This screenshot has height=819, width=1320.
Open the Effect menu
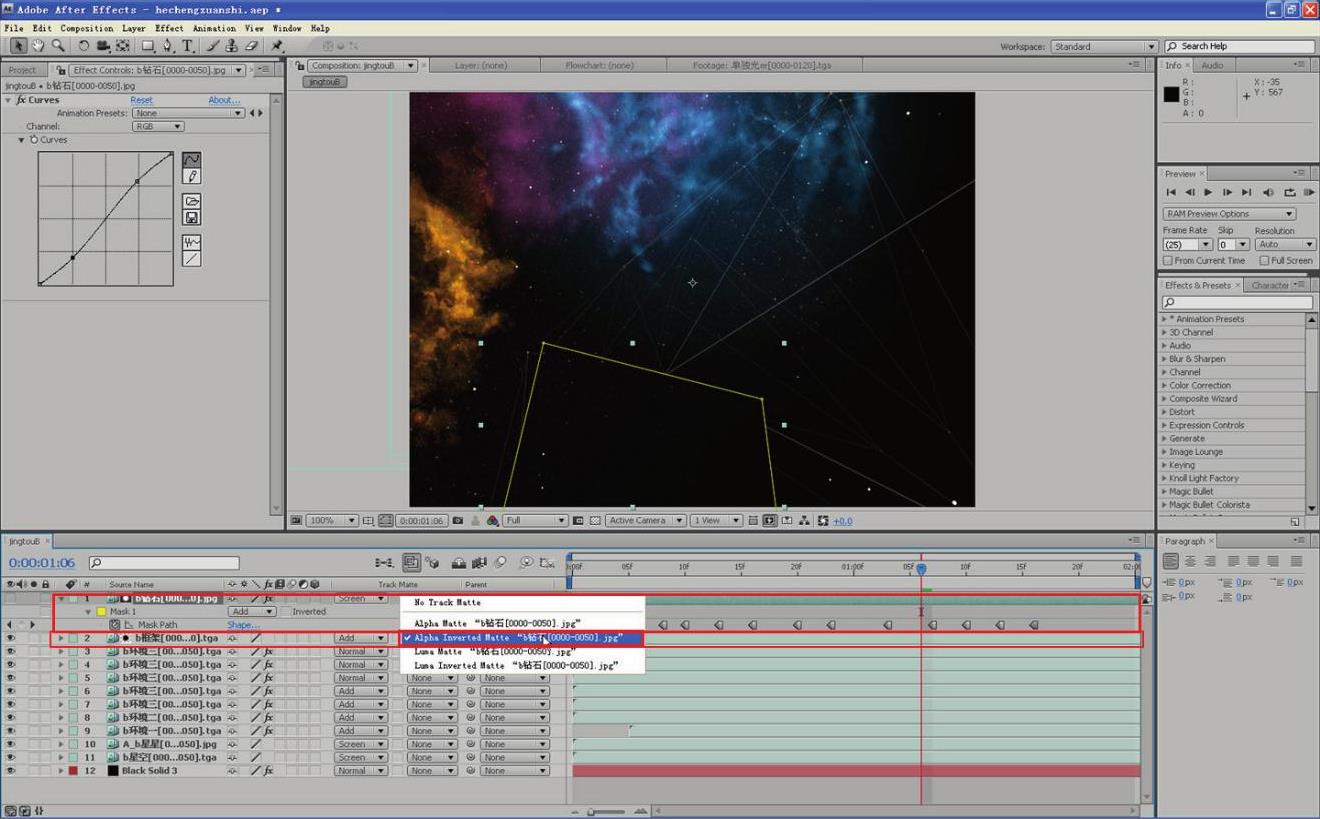click(x=169, y=29)
